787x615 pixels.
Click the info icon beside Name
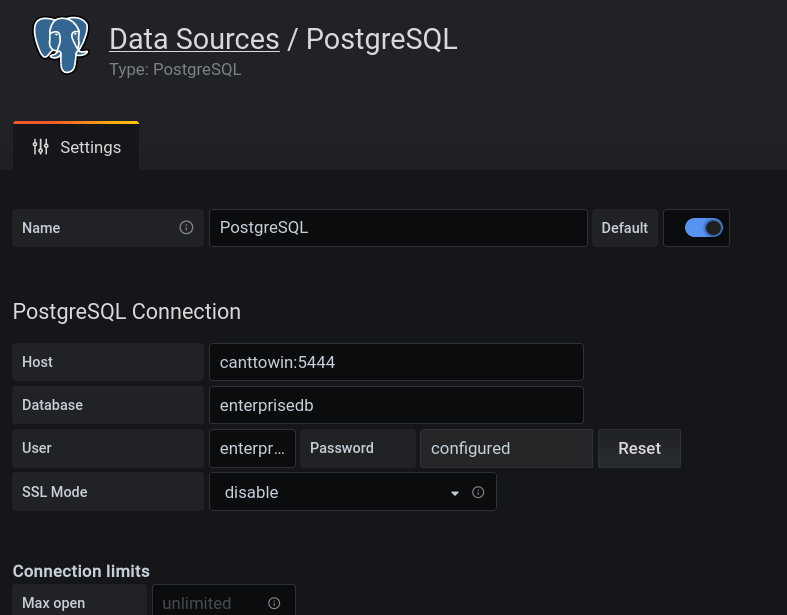(186, 228)
